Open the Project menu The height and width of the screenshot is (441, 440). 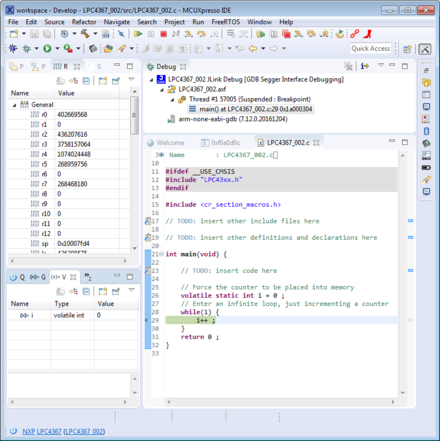(x=174, y=22)
